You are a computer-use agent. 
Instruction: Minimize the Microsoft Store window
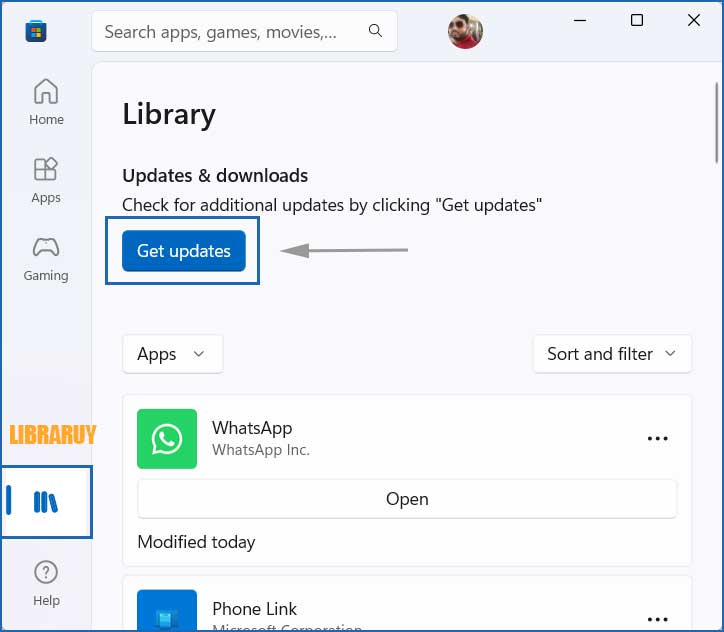click(580, 20)
